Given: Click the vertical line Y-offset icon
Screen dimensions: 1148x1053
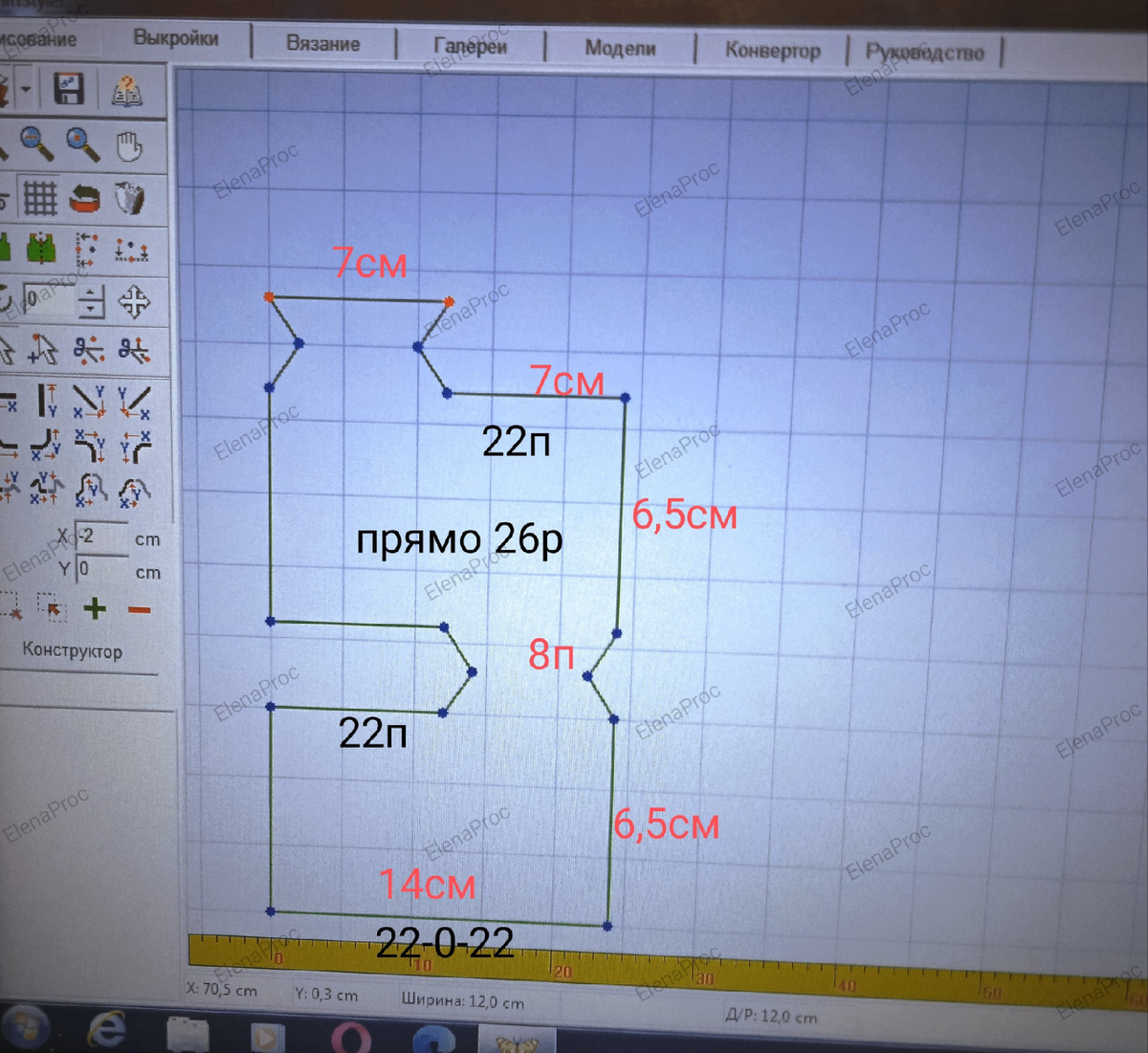Looking at the screenshot, I should pos(47,401).
